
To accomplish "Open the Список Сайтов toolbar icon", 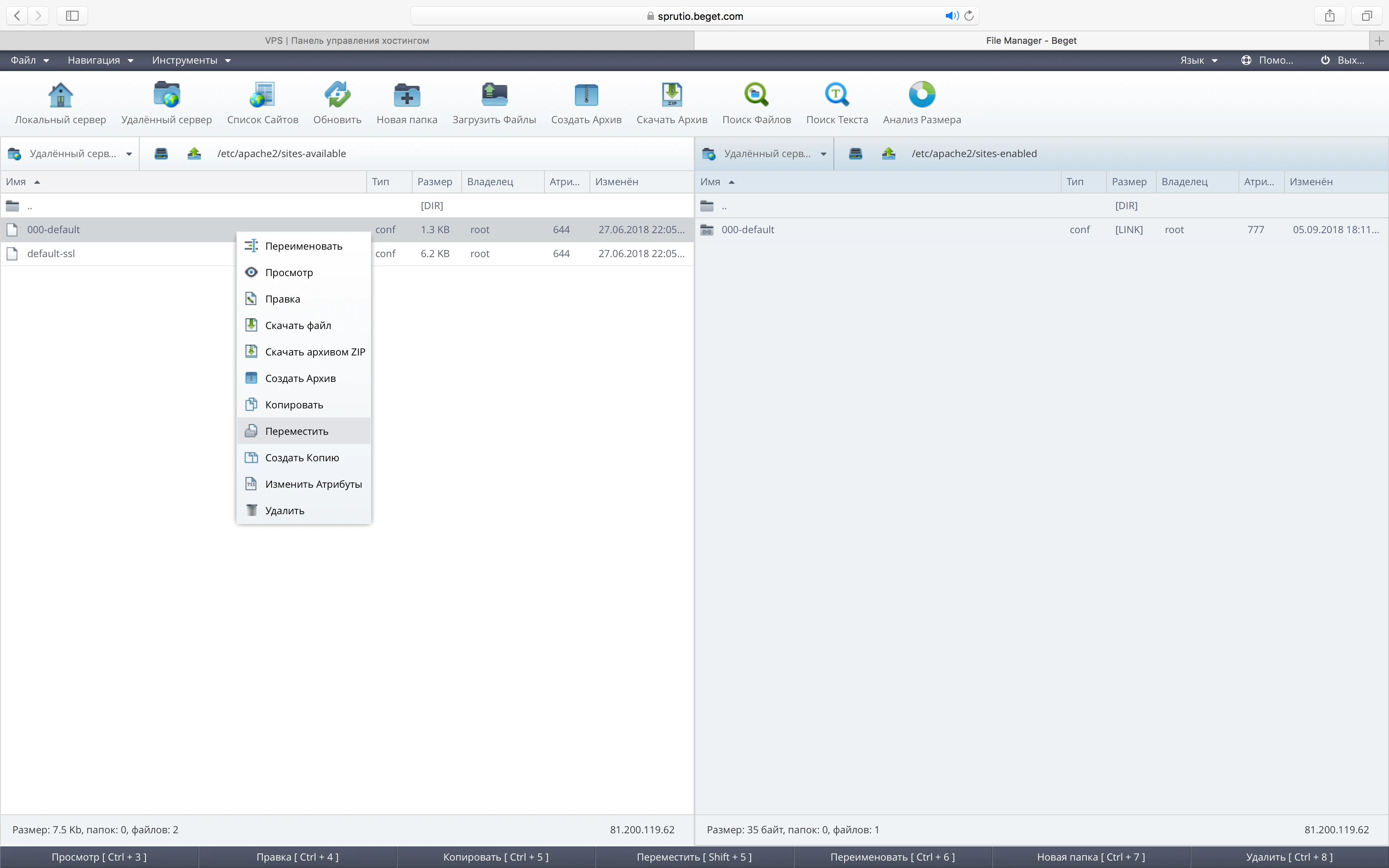I will point(263,95).
